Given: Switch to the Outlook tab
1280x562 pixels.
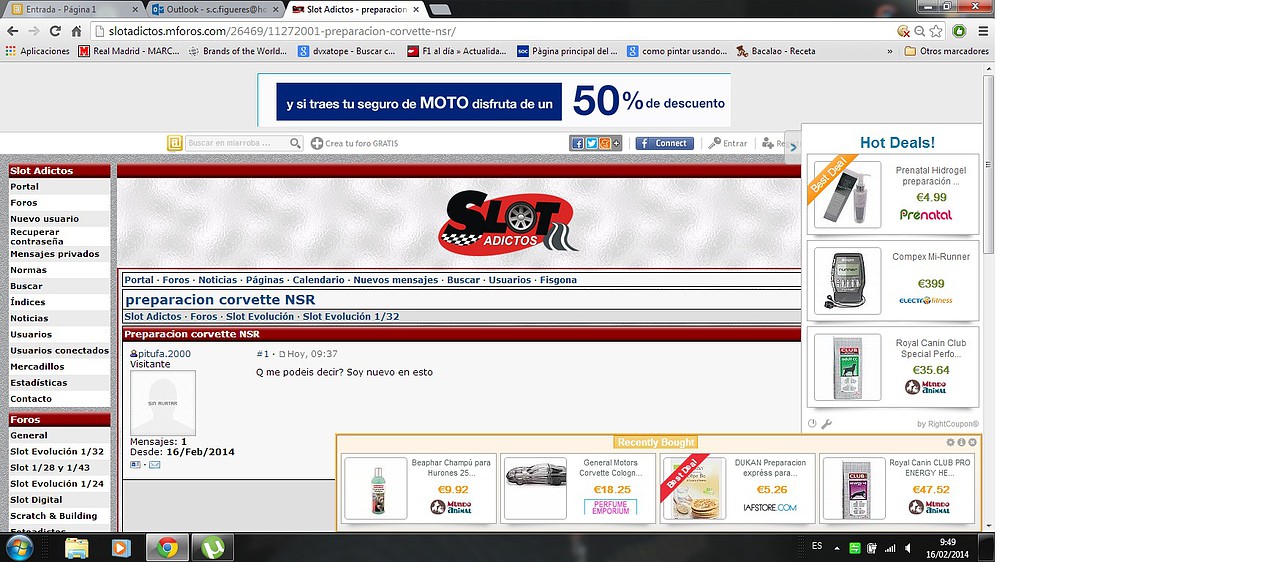Looking at the screenshot, I should tap(214, 9).
